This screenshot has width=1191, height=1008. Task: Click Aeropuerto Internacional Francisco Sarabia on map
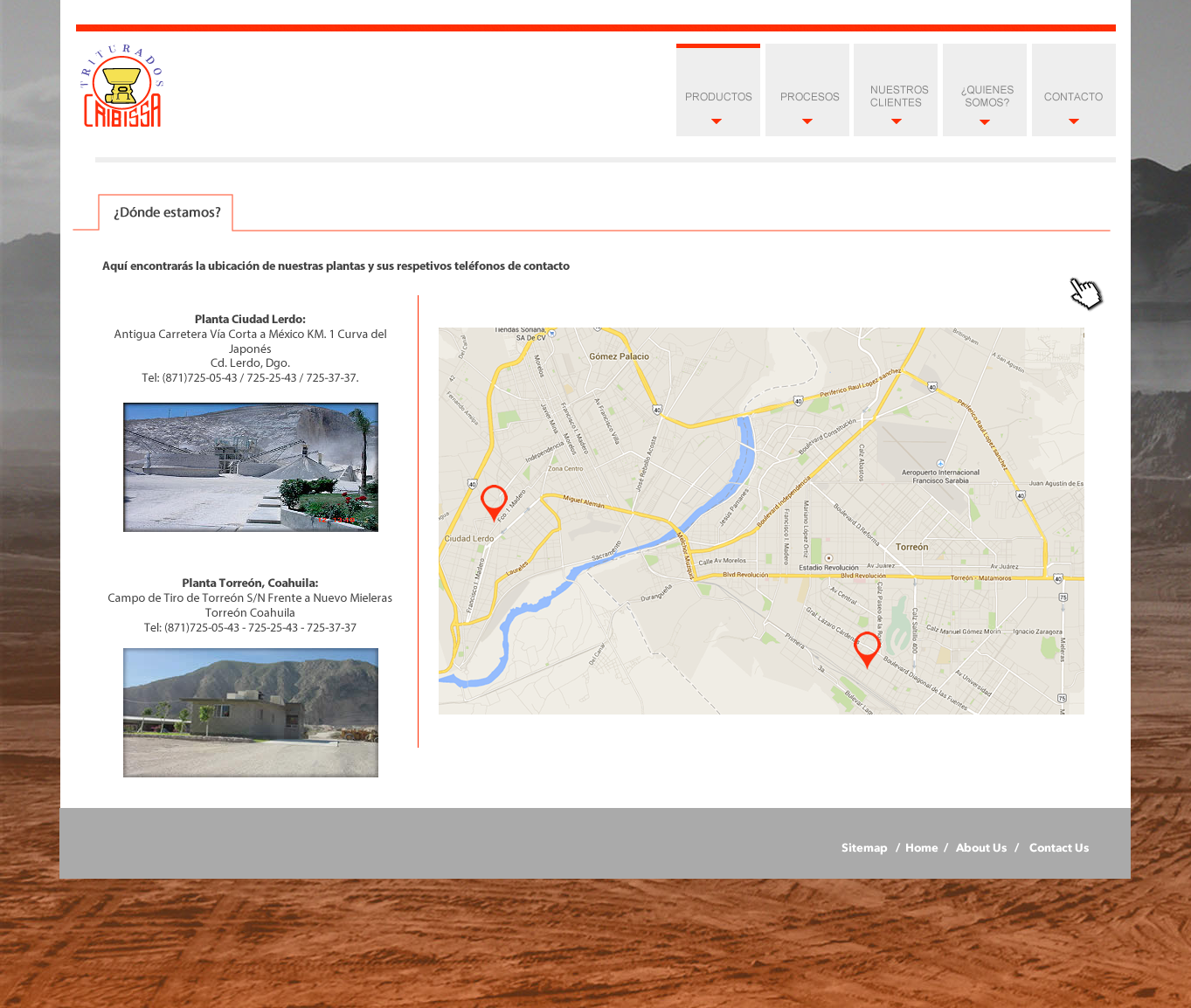tap(940, 476)
